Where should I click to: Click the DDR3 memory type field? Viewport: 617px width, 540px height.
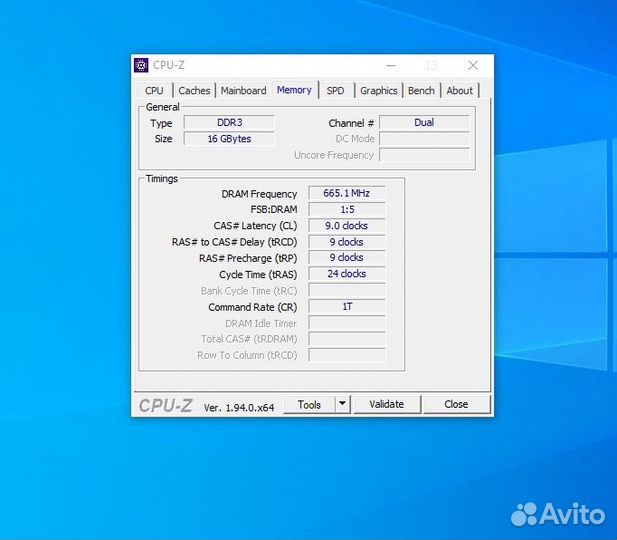(x=229, y=122)
